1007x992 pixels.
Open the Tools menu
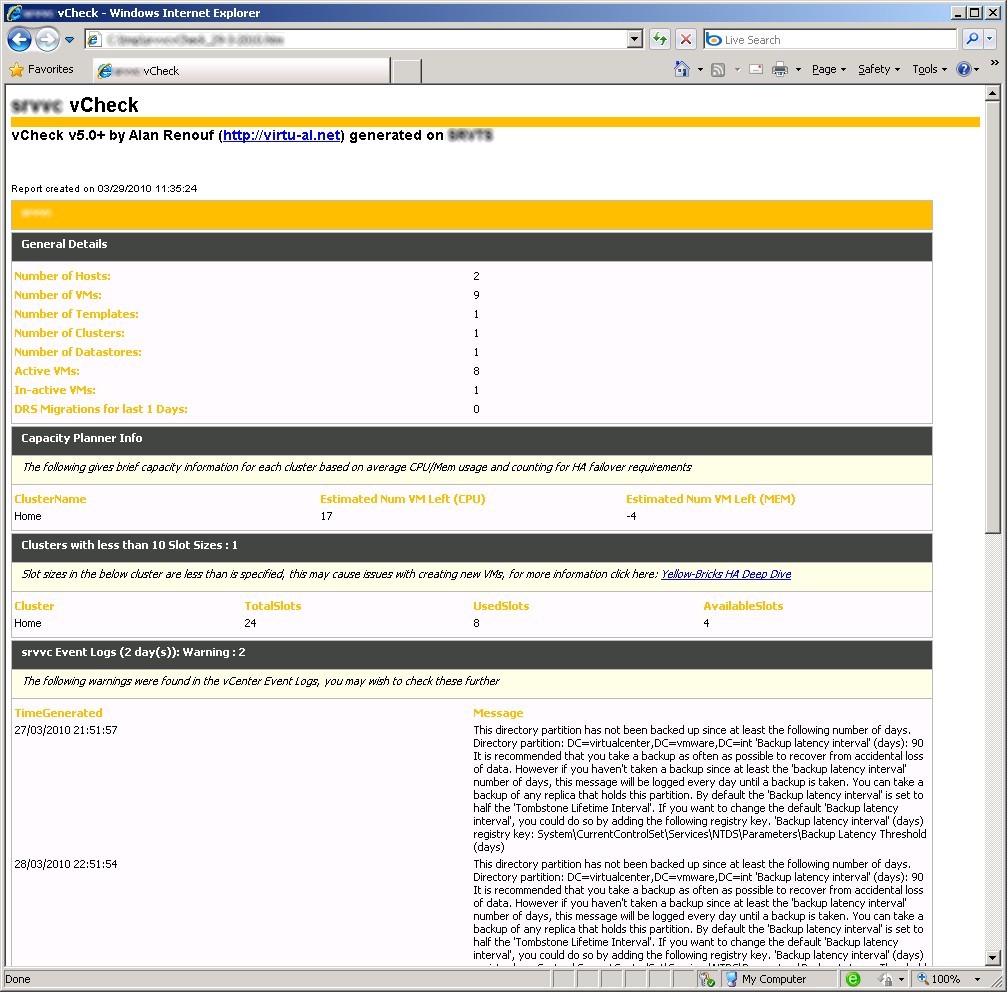929,69
